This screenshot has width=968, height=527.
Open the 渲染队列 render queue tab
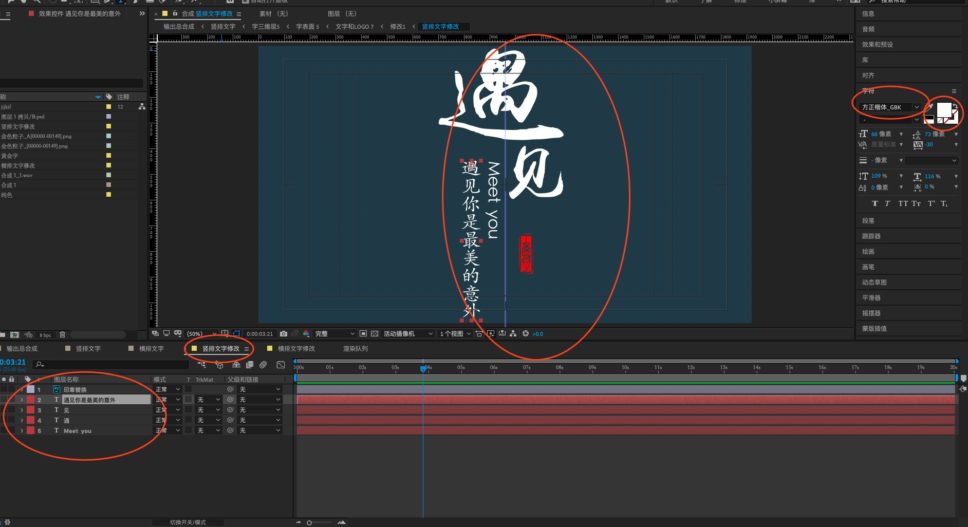(355, 349)
